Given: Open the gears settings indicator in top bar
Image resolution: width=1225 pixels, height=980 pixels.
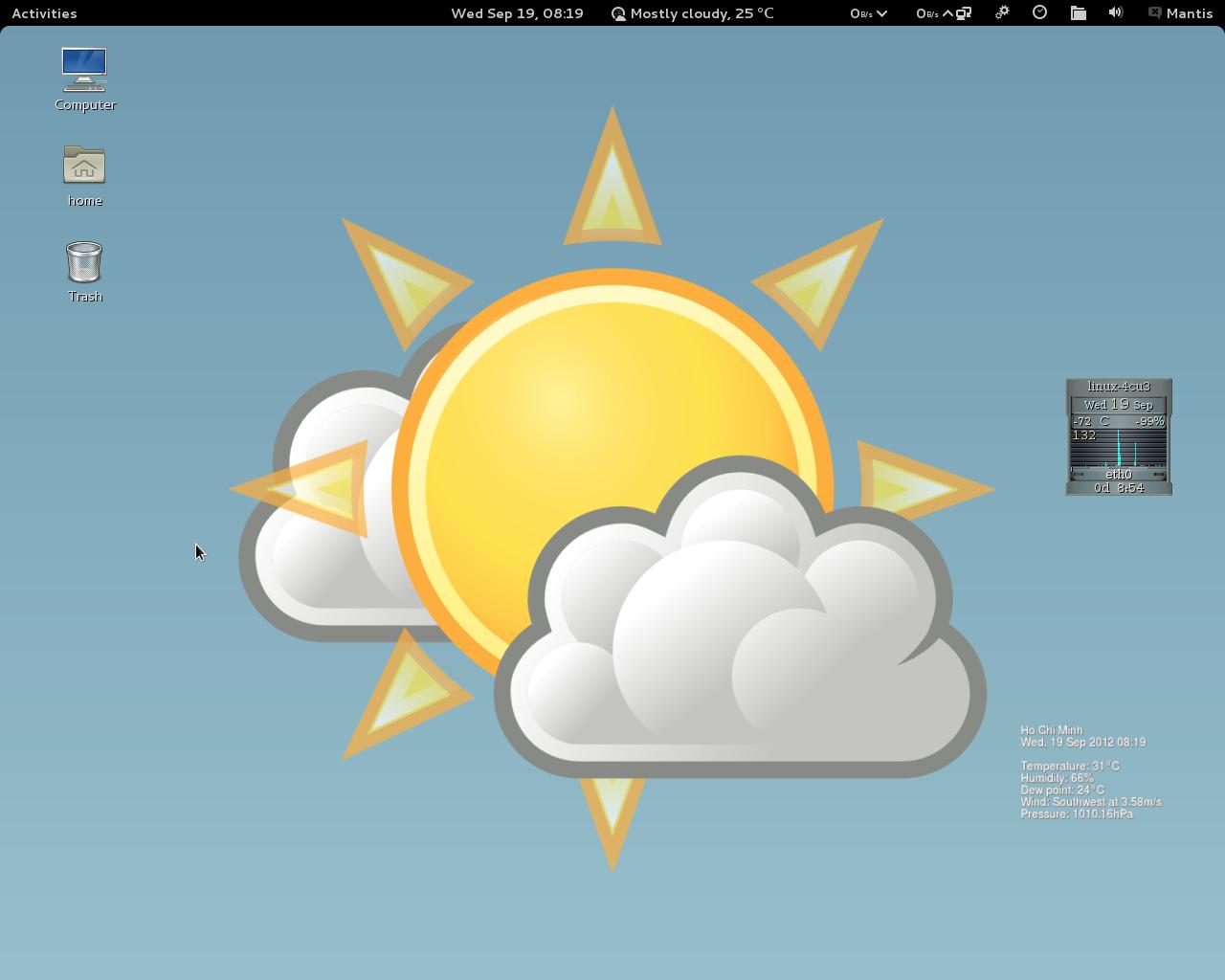Looking at the screenshot, I should 1002,13.
